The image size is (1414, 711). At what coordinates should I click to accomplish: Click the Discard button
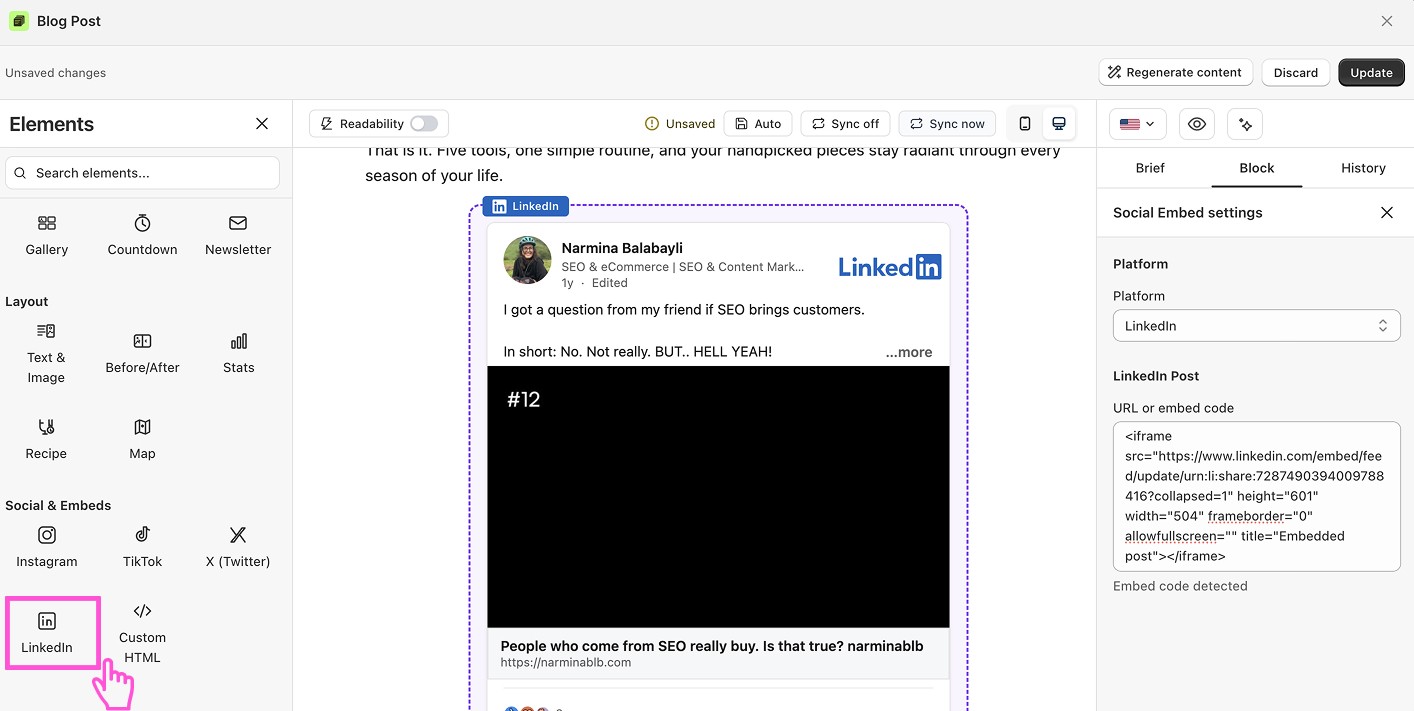(1296, 72)
